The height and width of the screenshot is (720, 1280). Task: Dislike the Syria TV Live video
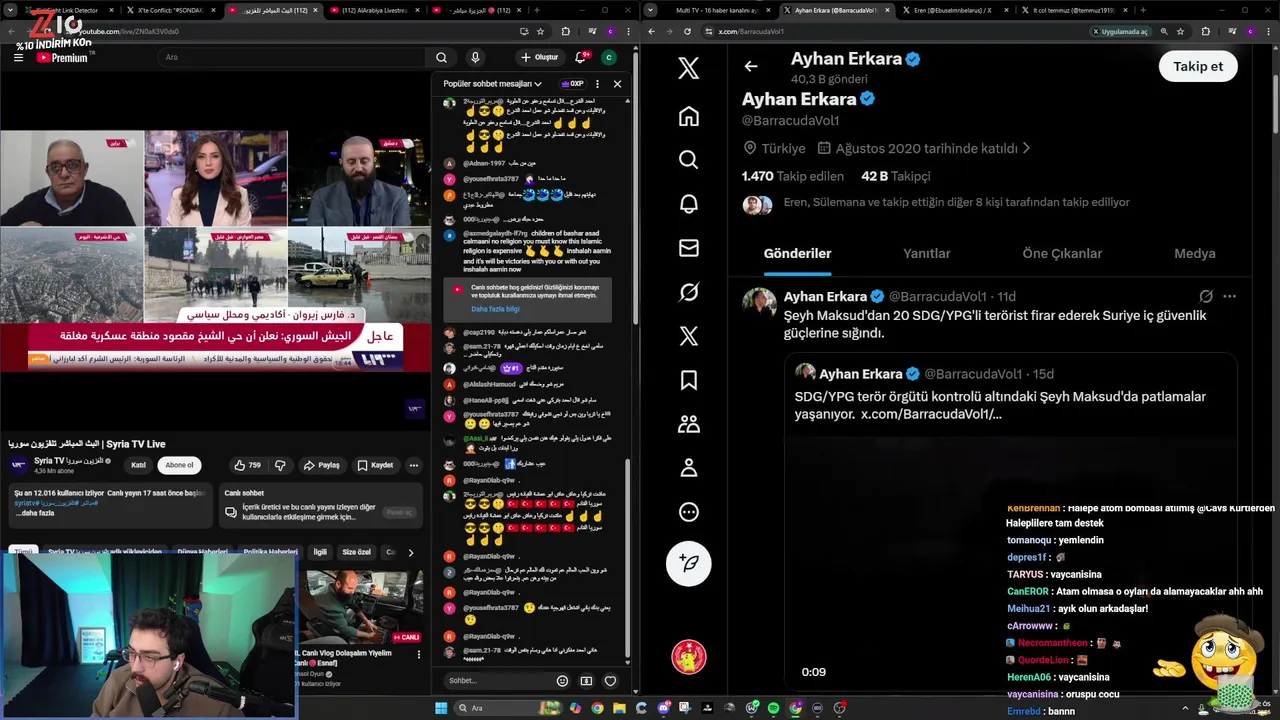click(x=281, y=465)
